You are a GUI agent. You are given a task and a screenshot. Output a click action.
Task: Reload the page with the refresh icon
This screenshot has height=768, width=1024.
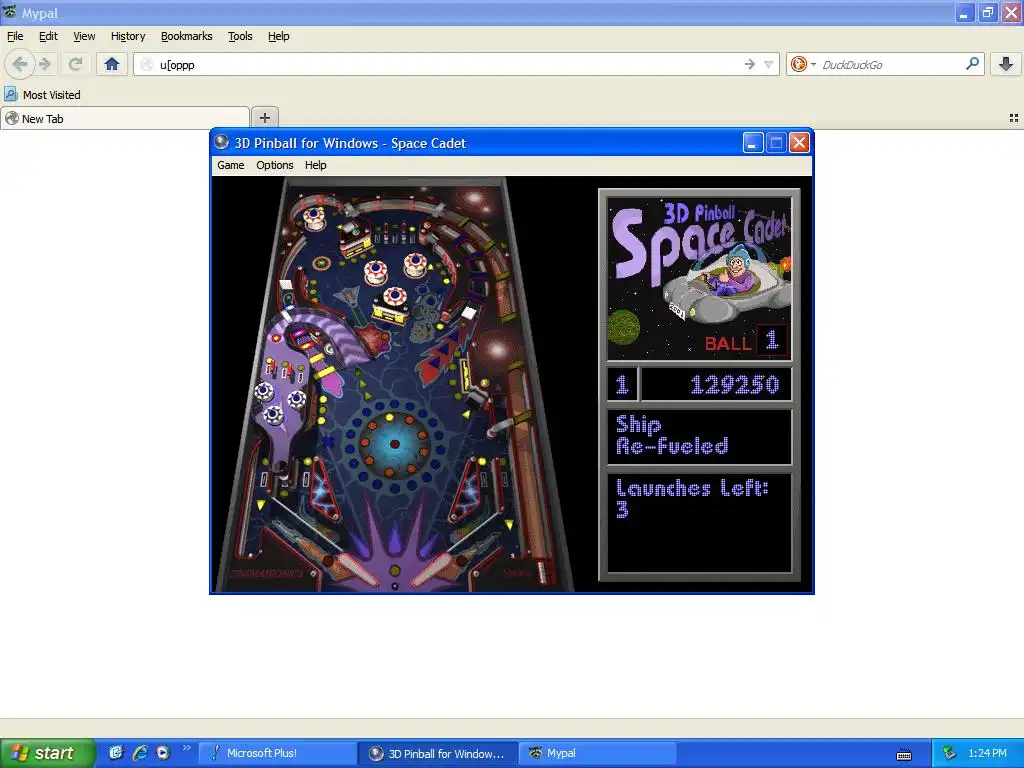point(75,64)
